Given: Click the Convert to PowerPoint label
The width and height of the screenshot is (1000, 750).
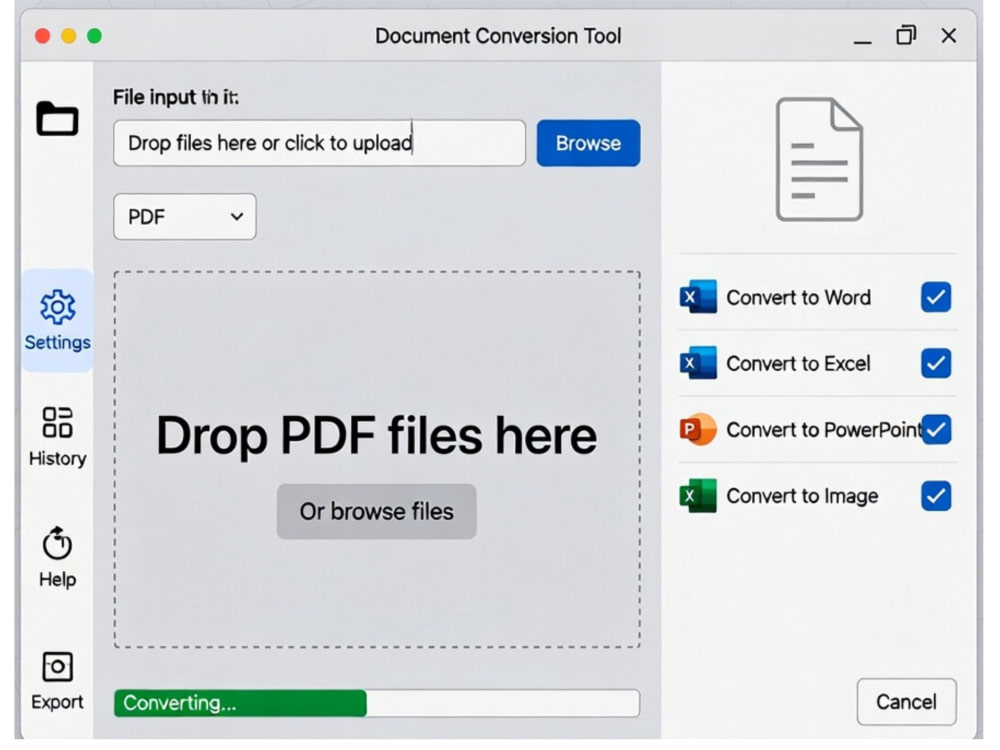Looking at the screenshot, I should 824,430.
